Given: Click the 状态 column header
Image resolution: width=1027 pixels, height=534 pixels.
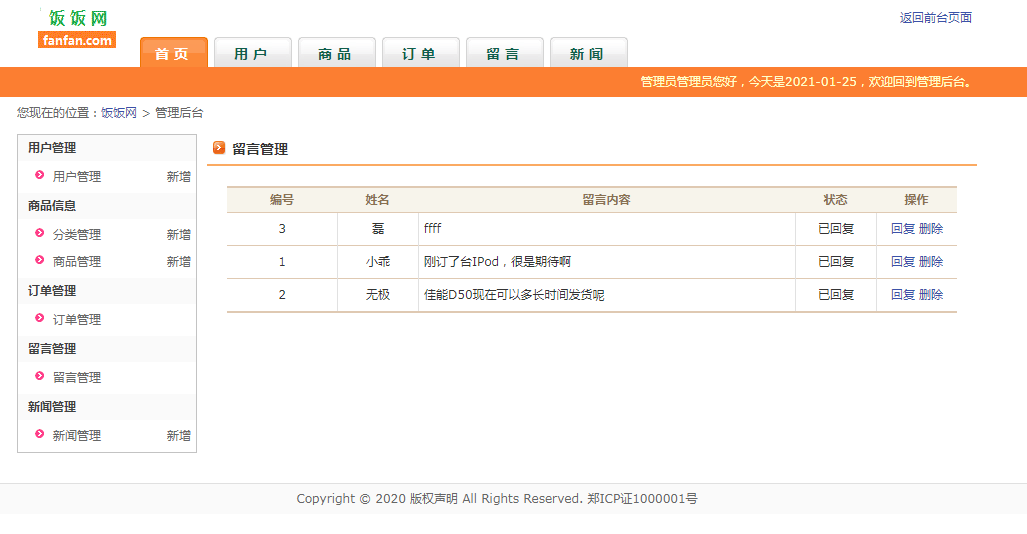Looking at the screenshot, I should (836, 200).
